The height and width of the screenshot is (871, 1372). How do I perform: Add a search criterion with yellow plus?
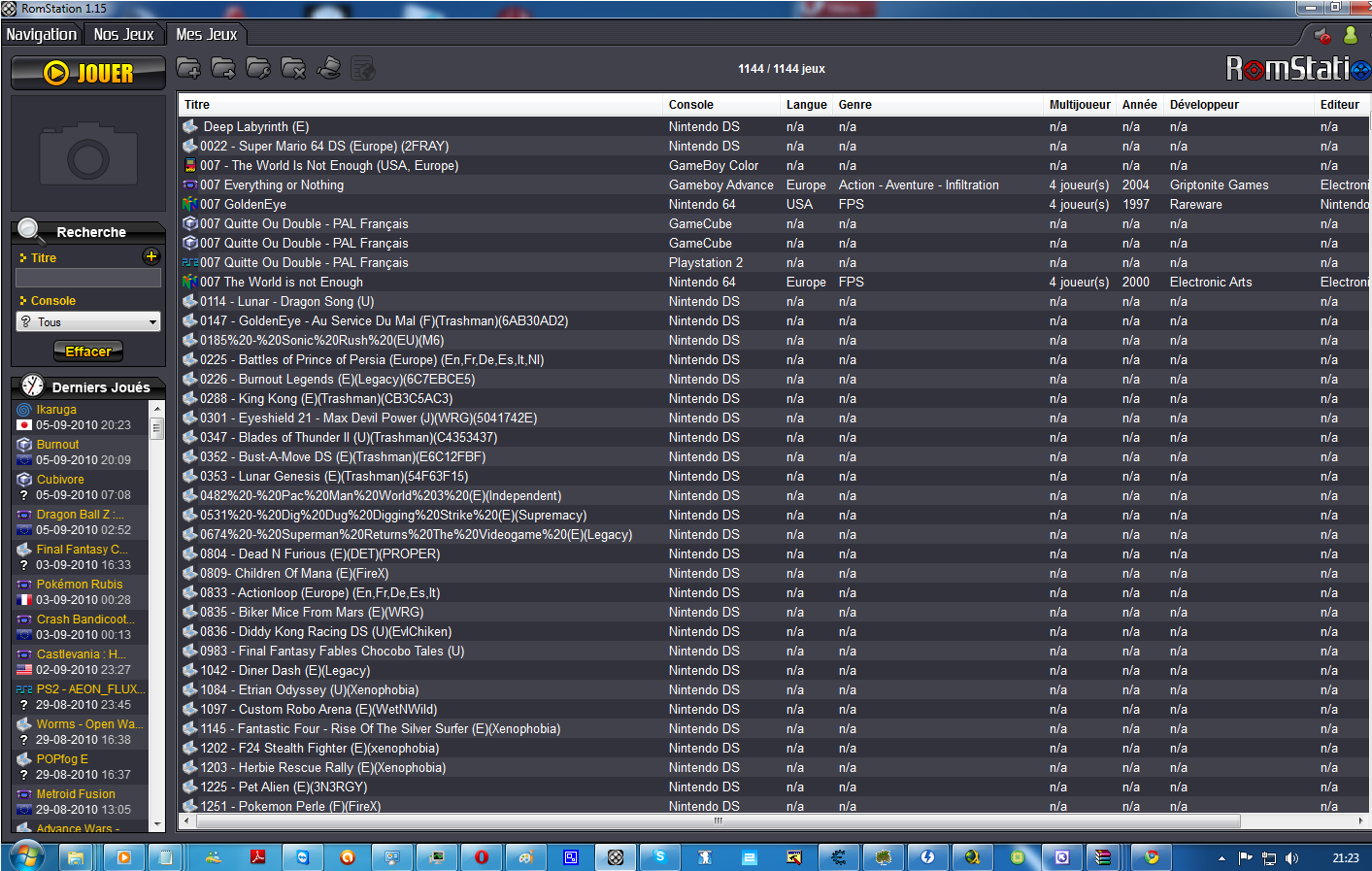click(151, 256)
